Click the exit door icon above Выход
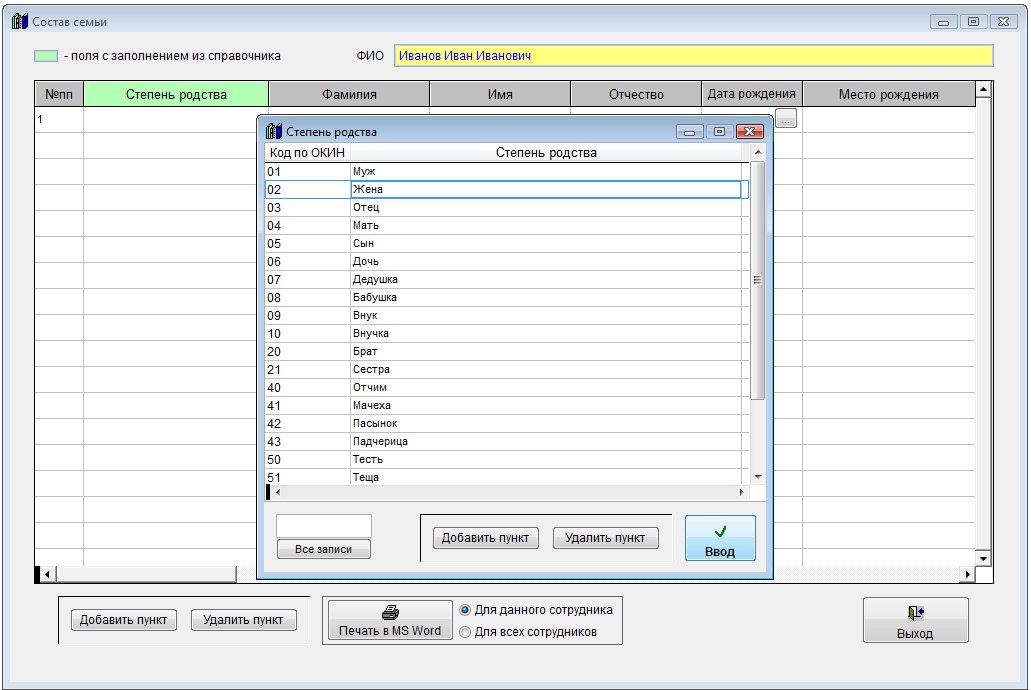 (x=915, y=613)
